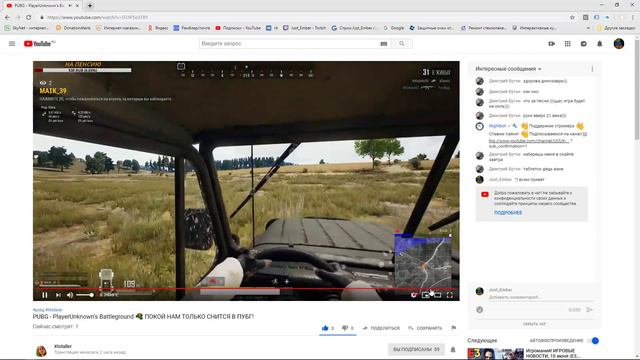
Task: Open the account avatar menu
Action: [619, 44]
